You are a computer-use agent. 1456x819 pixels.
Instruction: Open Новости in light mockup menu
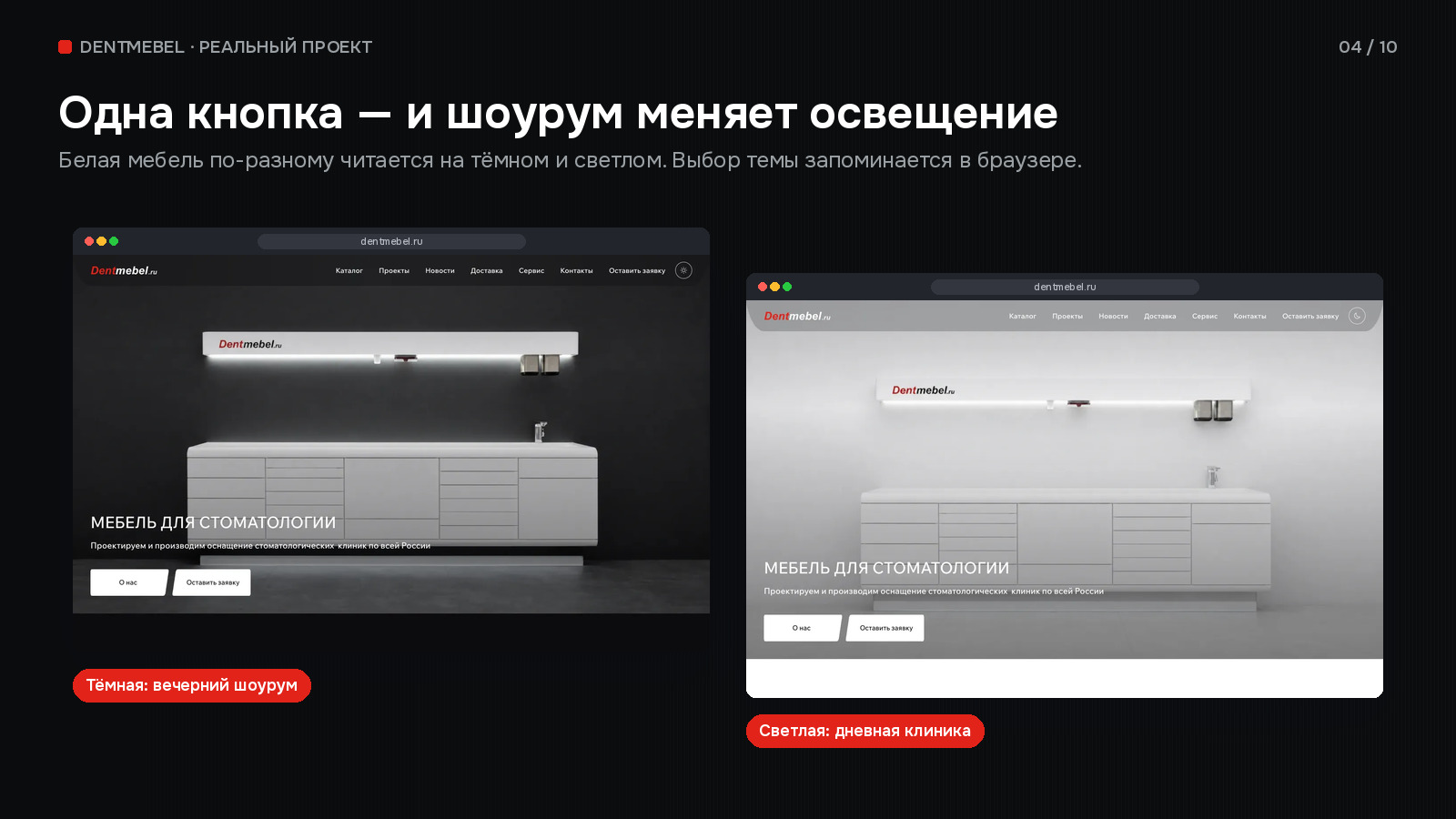pos(1113,316)
